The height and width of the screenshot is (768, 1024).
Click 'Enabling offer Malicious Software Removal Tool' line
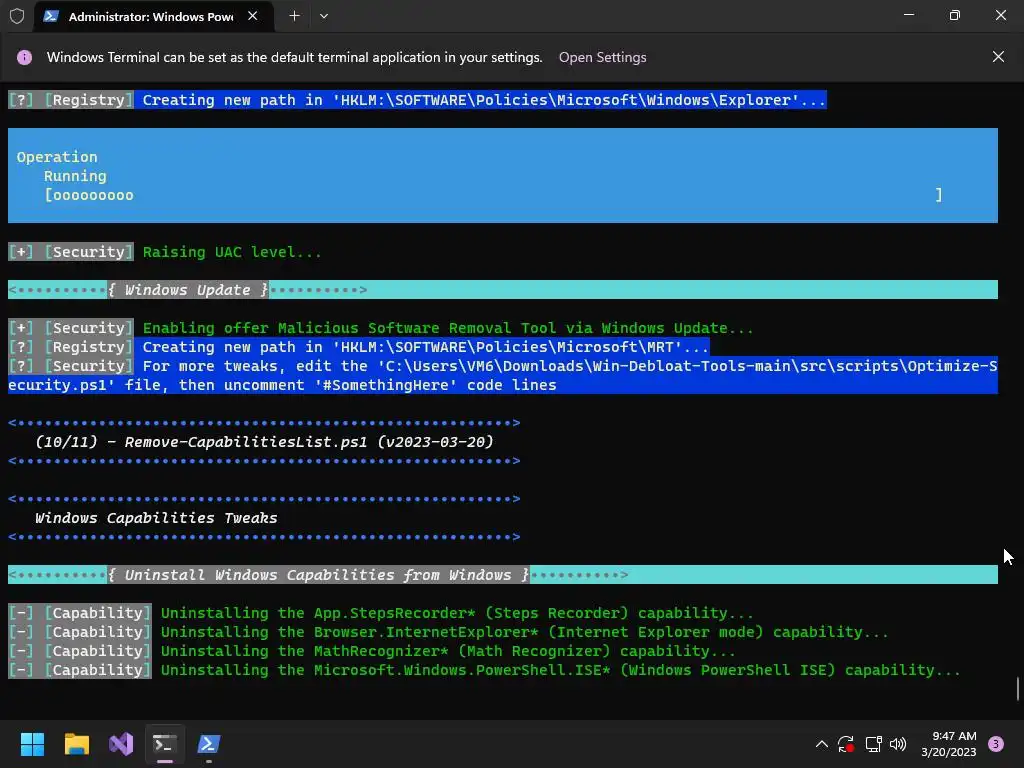click(x=447, y=328)
